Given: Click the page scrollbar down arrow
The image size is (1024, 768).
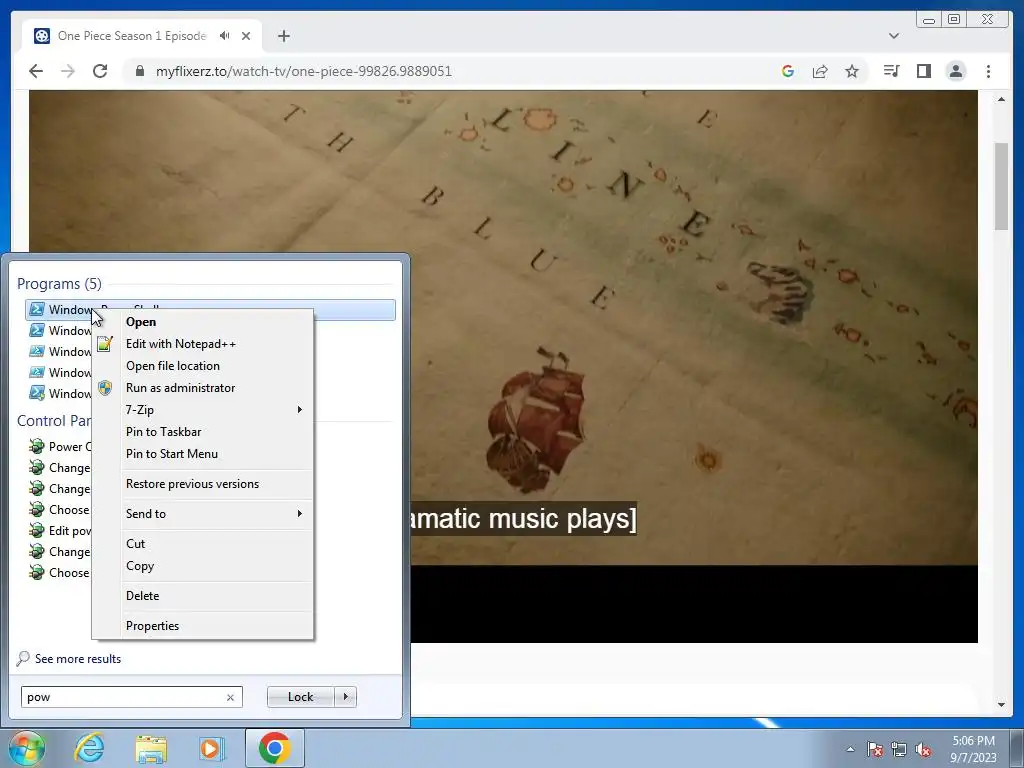Looking at the screenshot, I should coord(1001,705).
